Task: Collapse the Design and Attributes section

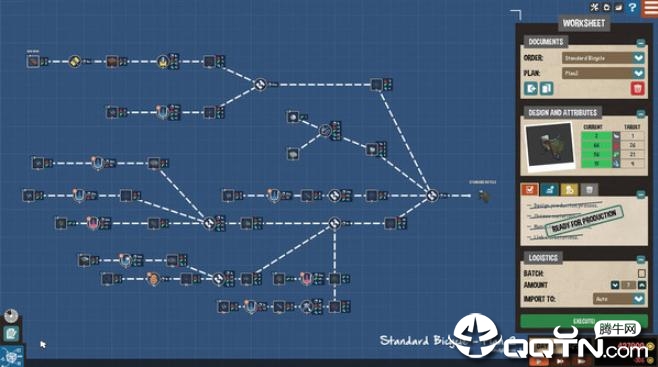Action: (x=640, y=114)
